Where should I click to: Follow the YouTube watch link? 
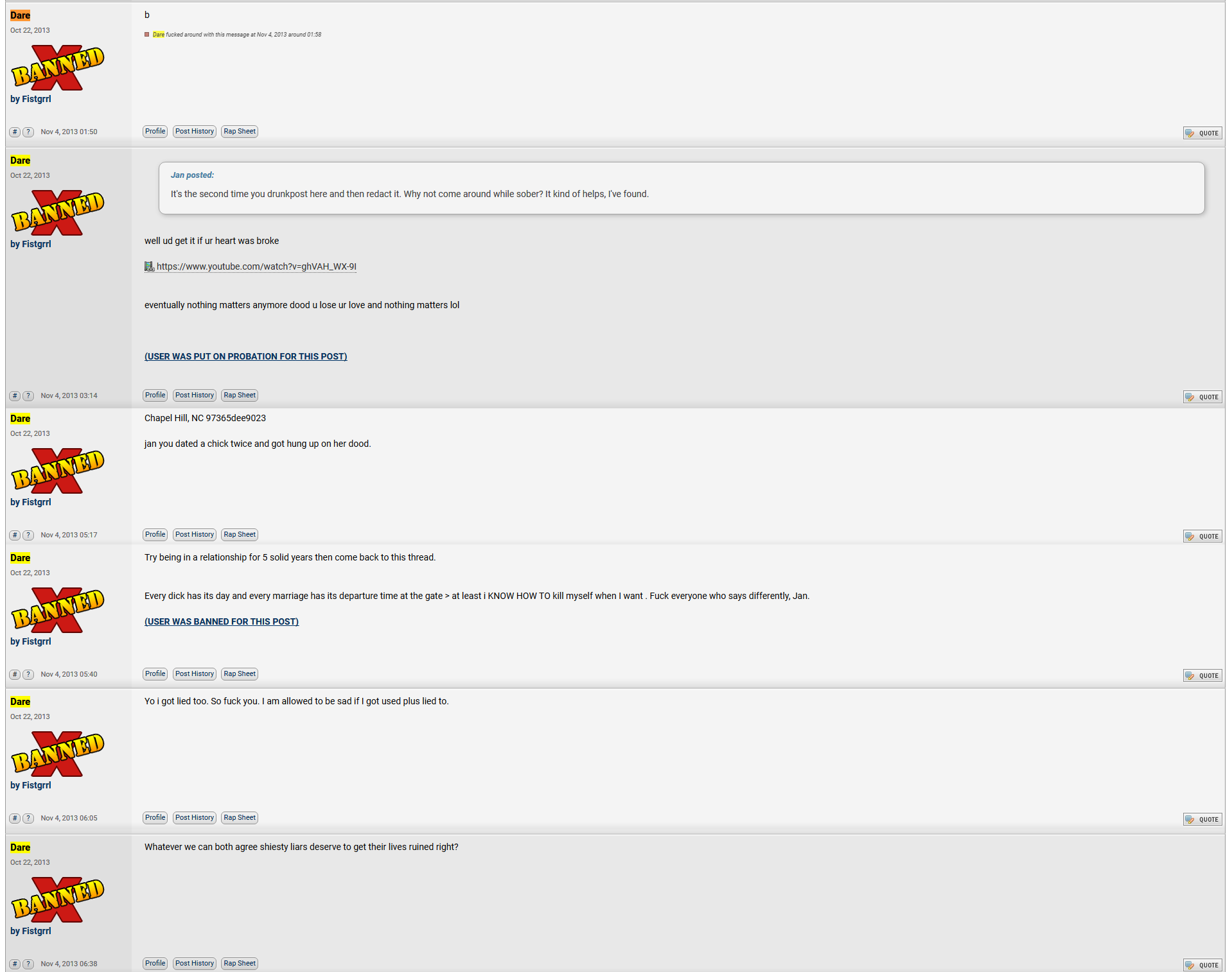click(x=256, y=266)
